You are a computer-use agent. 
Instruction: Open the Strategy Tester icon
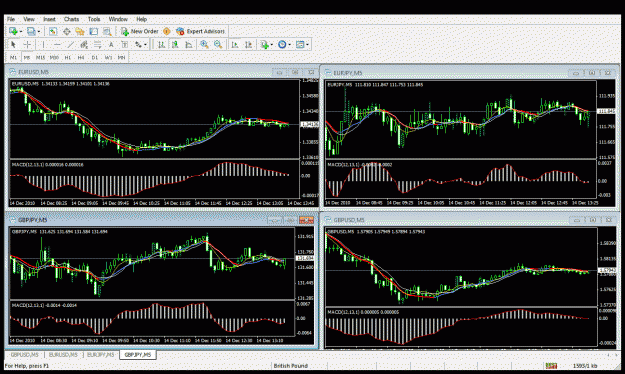107,31
